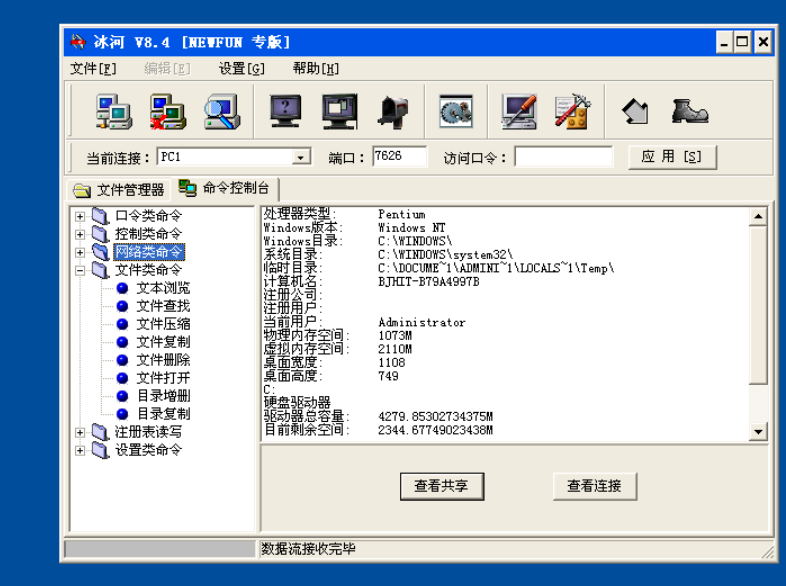Click the 控制类命令 folder icon
Screen dimensions: 786x586
[x=101, y=234]
